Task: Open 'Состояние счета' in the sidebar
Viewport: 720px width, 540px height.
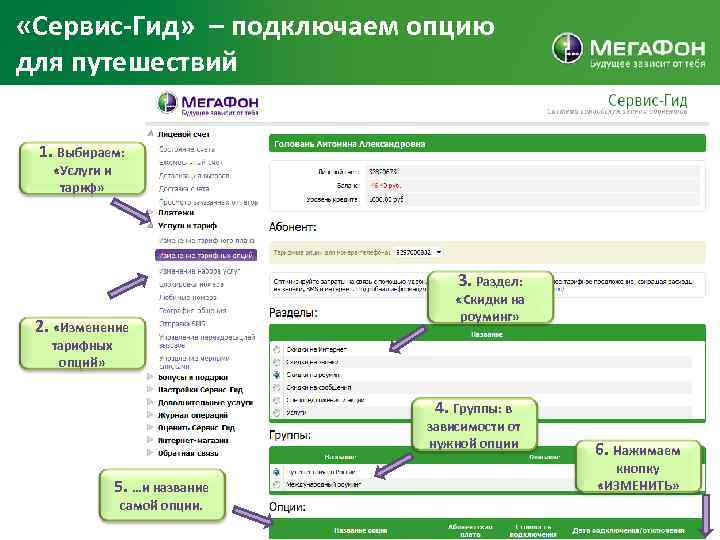Action: (x=187, y=149)
